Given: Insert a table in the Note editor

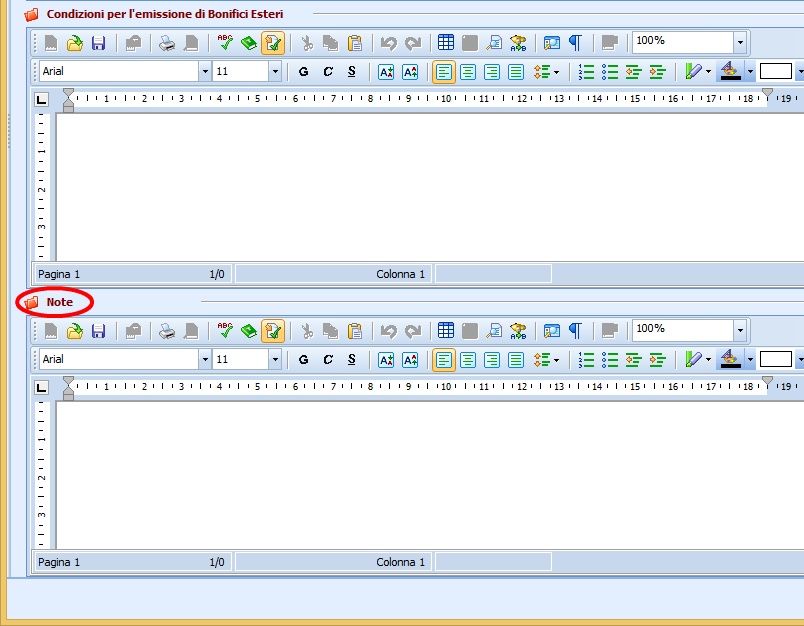Looking at the screenshot, I should pyautogui.click(x=446, y=331).
